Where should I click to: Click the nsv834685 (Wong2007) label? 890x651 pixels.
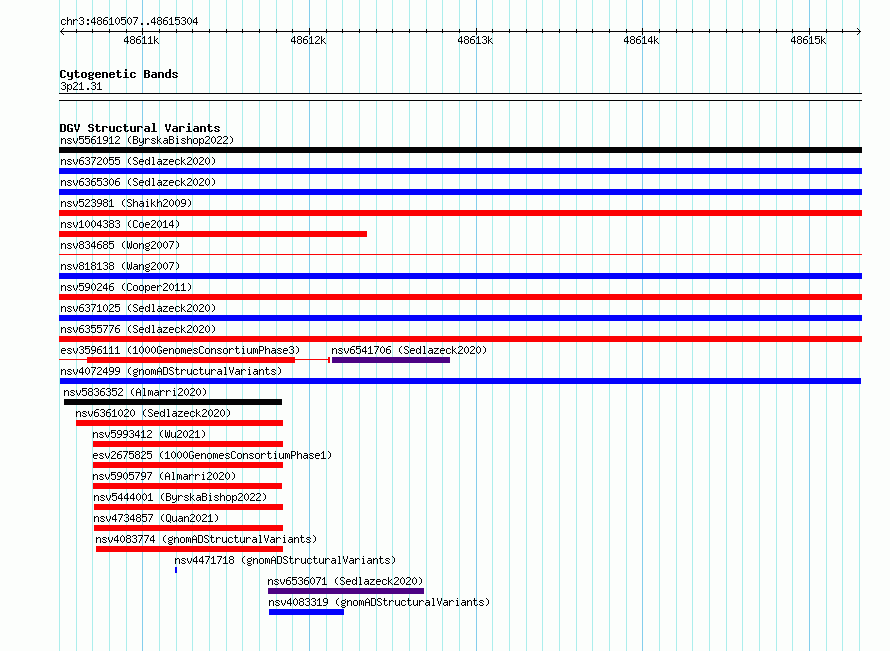(120, 245)
